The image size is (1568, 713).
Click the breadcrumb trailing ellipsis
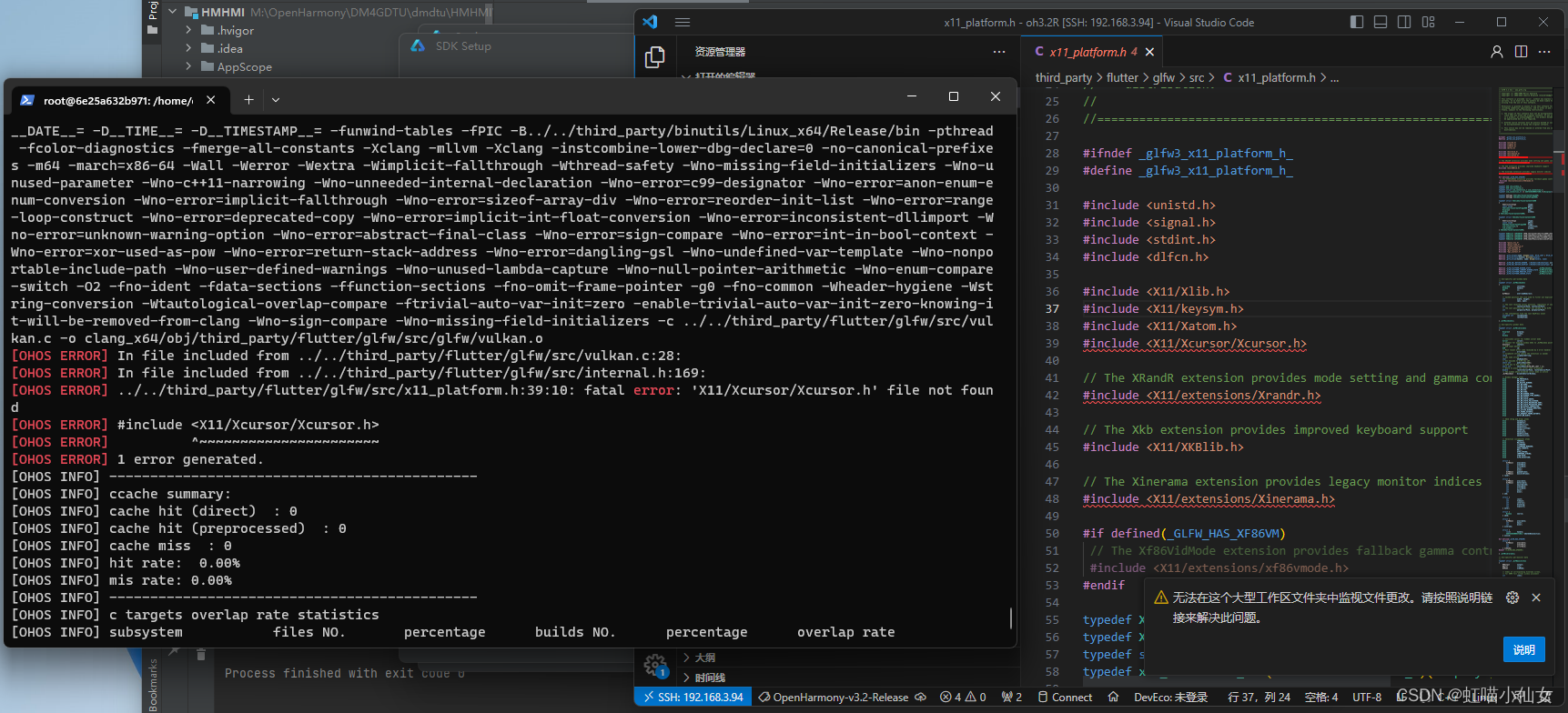(1335, 78)
